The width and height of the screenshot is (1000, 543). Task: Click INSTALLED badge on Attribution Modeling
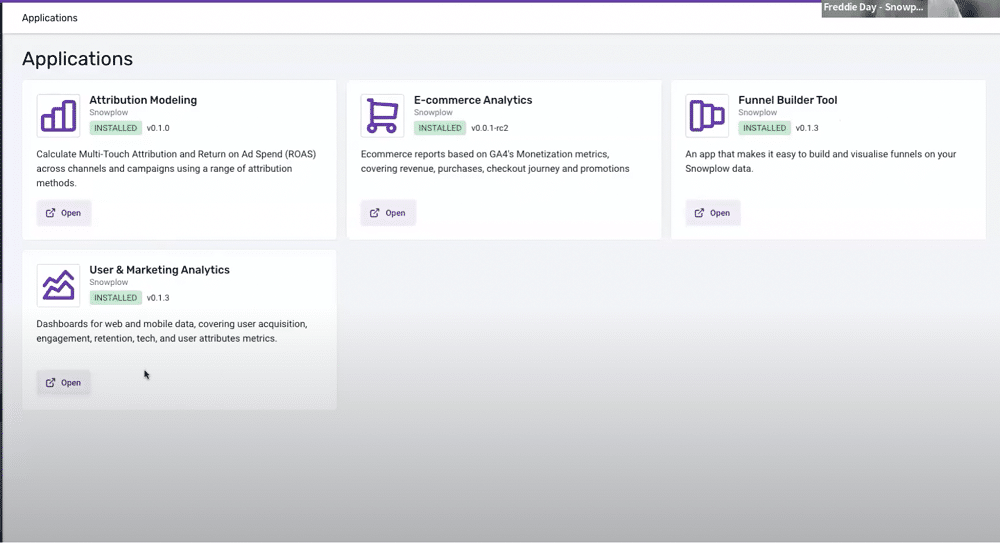115,128
